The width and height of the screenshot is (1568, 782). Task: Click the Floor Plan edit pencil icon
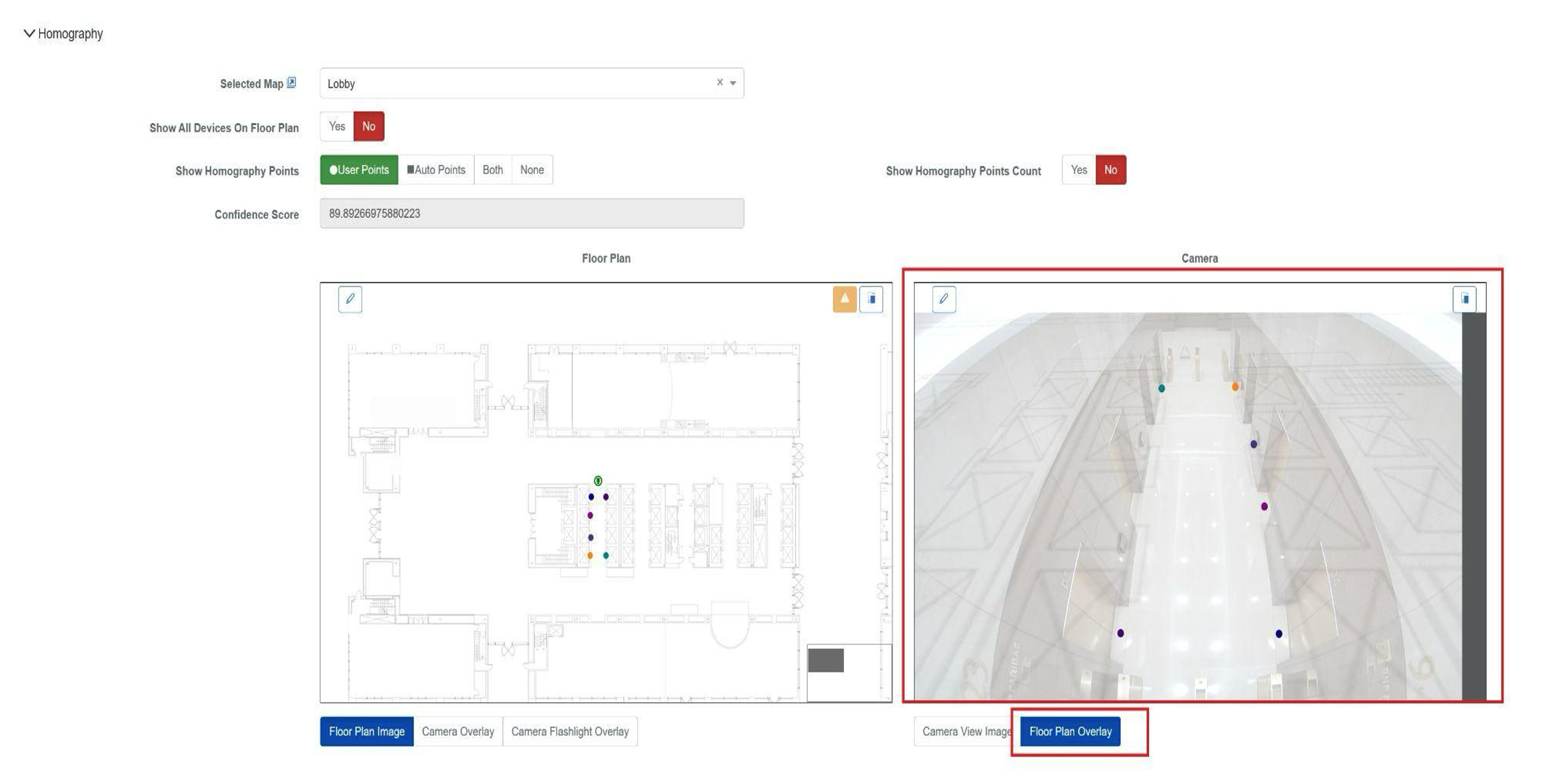coord(350,299)
